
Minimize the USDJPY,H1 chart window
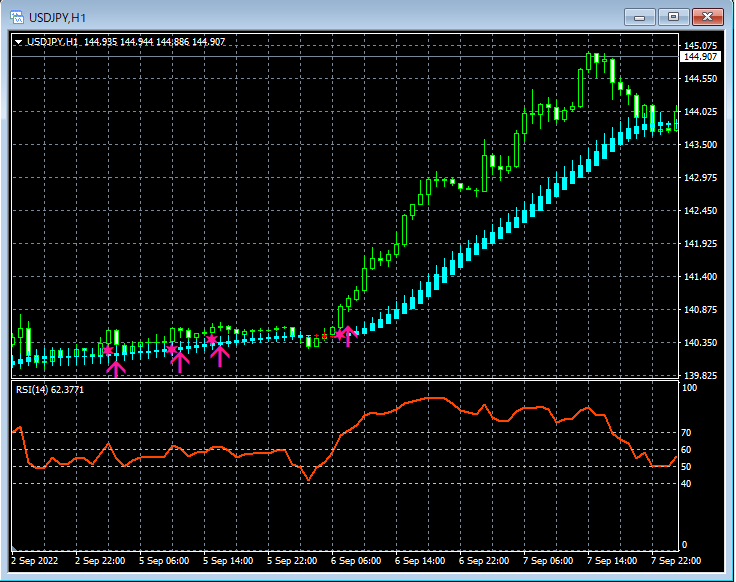point(641,17)
